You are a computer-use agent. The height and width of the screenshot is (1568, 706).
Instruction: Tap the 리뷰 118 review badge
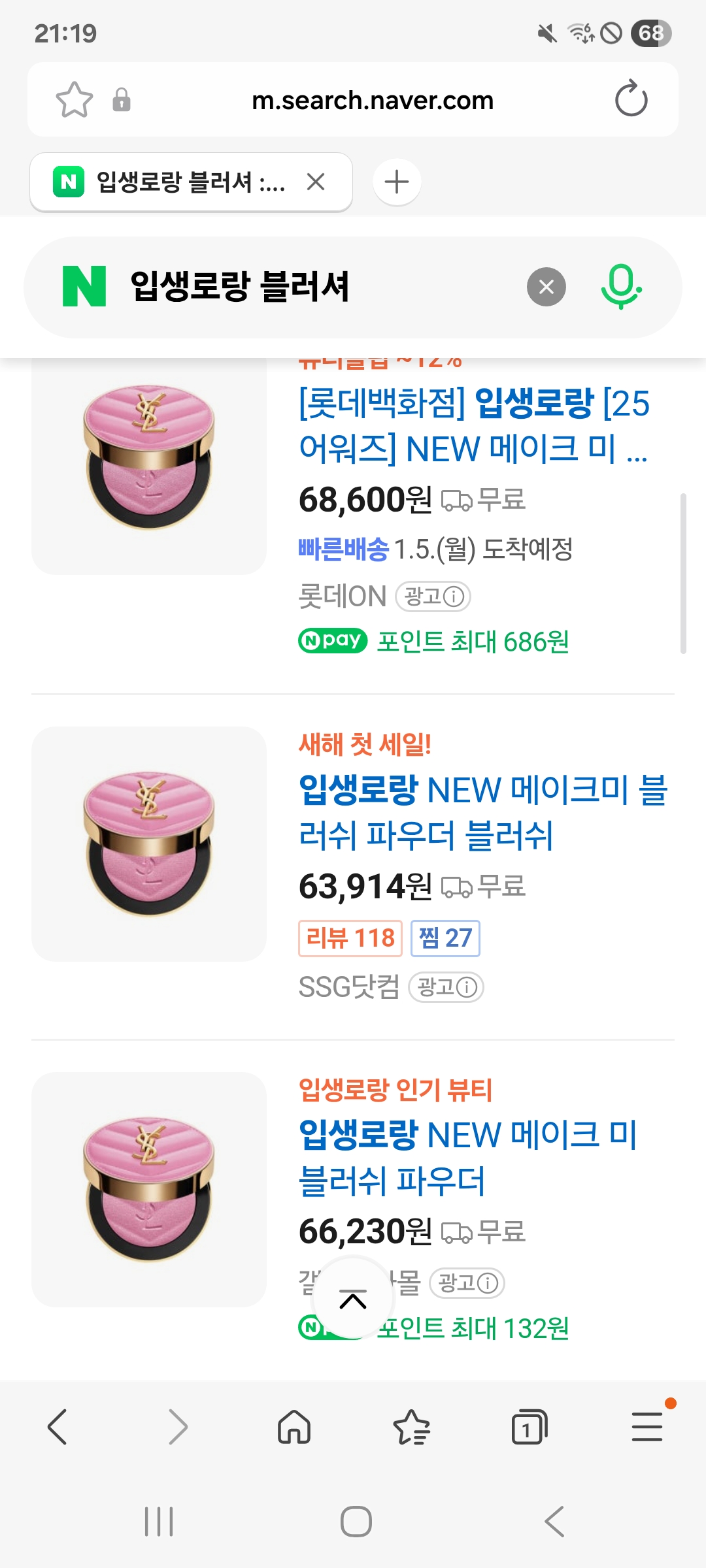[350, 938]
